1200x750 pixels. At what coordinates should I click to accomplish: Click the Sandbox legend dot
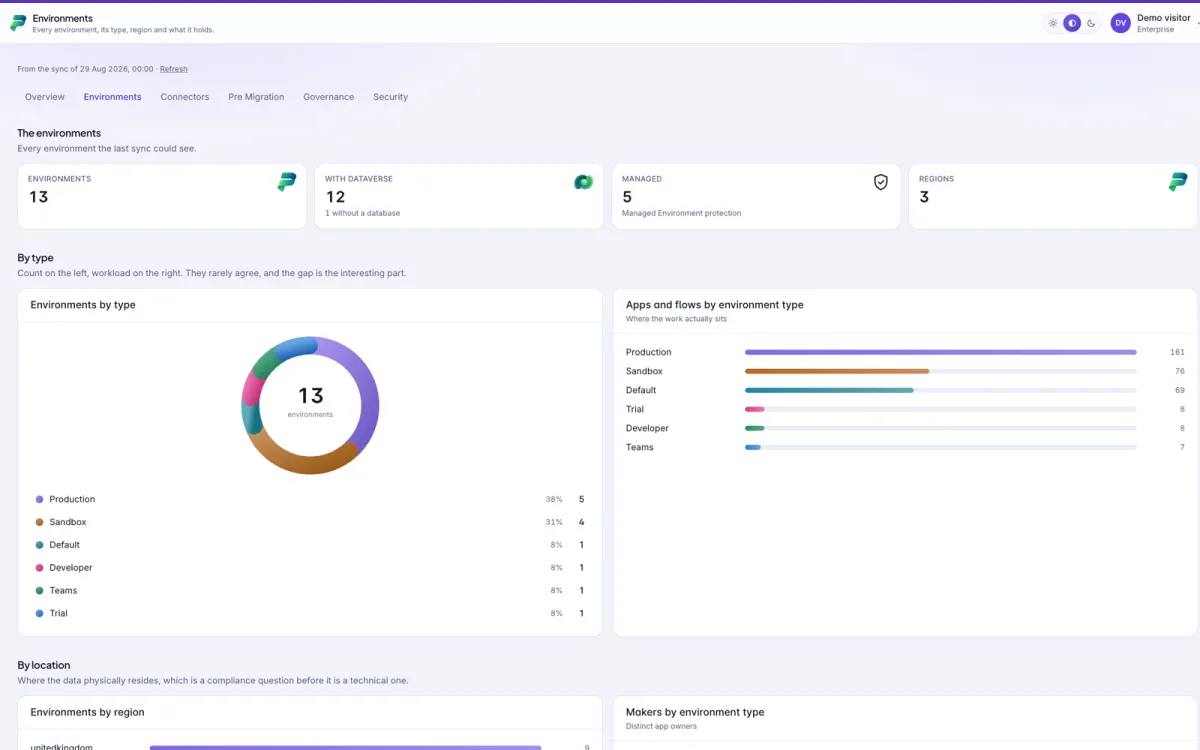point(40,522)
